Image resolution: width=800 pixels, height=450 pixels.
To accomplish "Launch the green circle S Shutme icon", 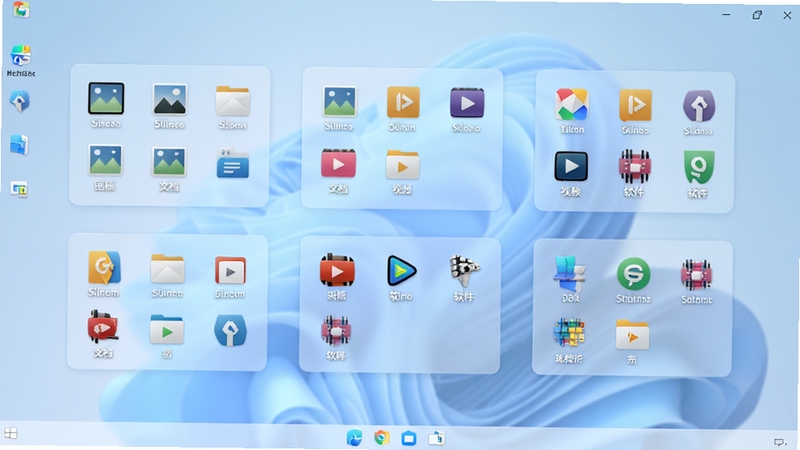I will [633, 274].
